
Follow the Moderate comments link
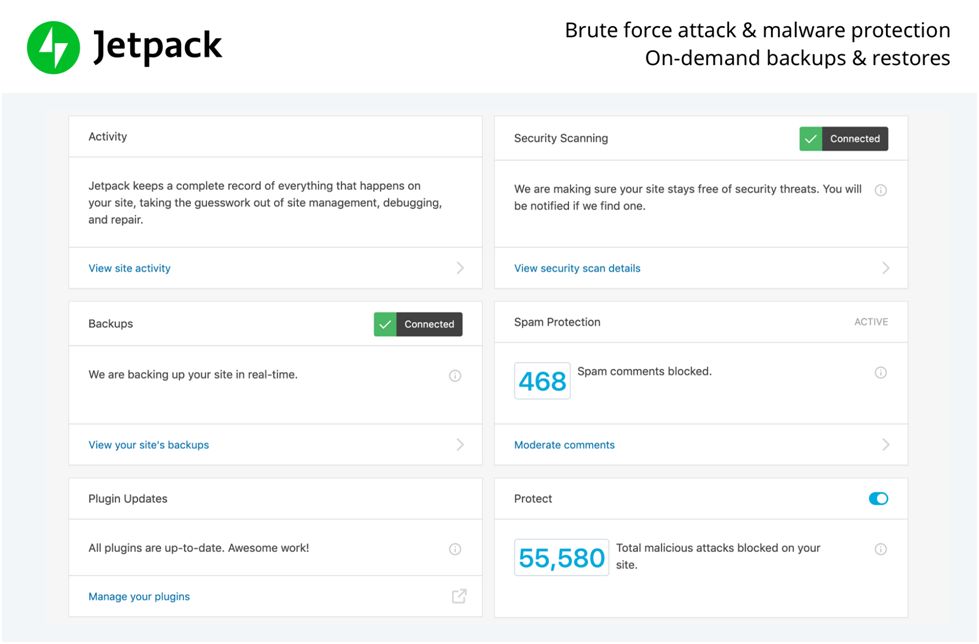click(564, 445)
